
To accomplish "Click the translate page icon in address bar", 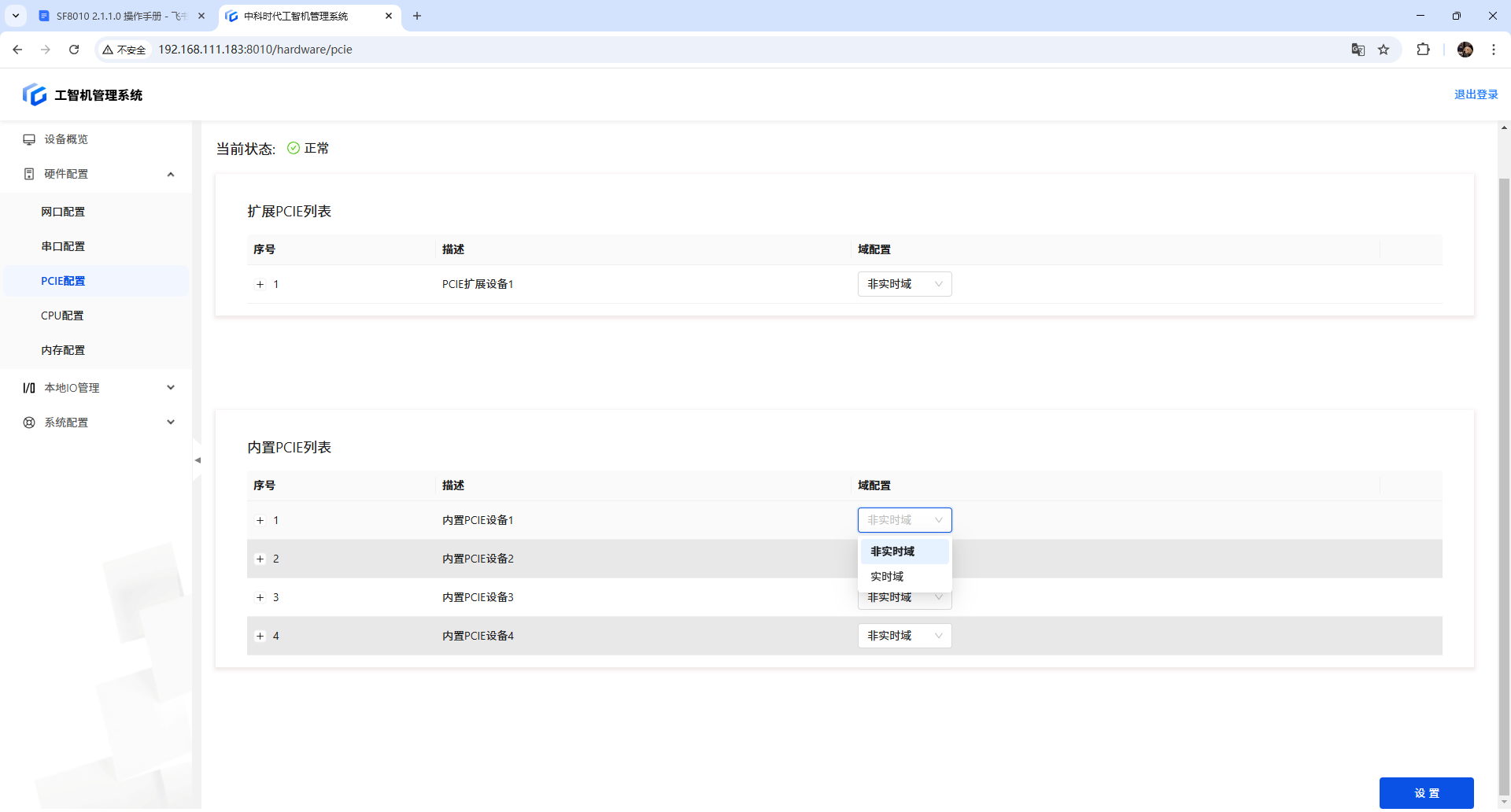I will coord(1358,50).
